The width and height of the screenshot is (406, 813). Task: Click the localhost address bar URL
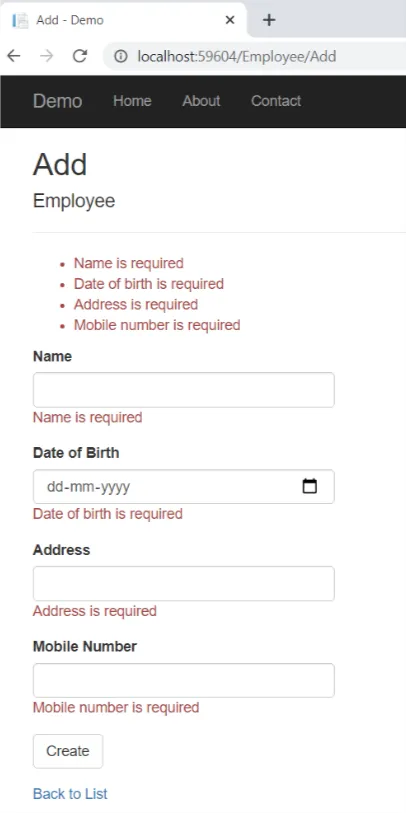236,56
